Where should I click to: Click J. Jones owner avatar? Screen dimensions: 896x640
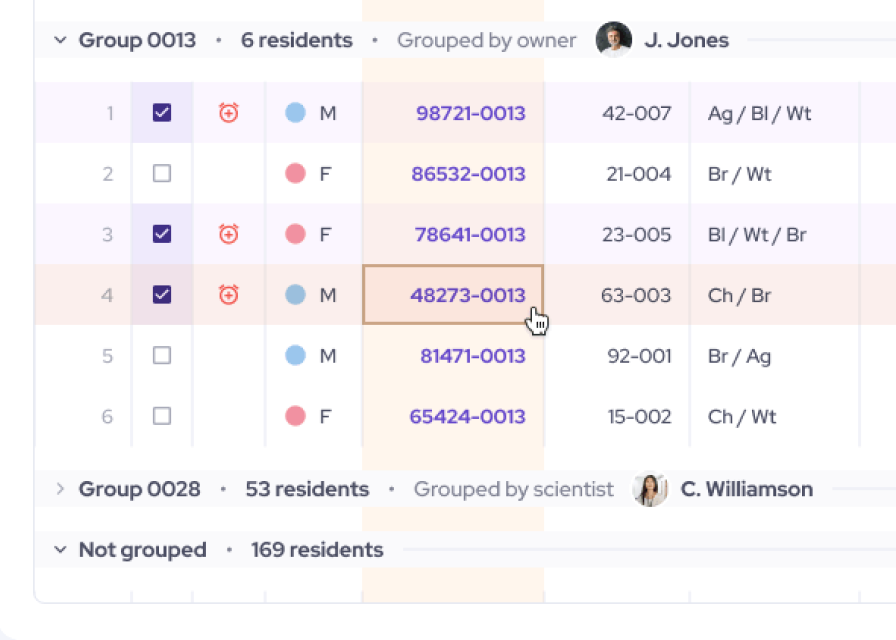point(614,40)
